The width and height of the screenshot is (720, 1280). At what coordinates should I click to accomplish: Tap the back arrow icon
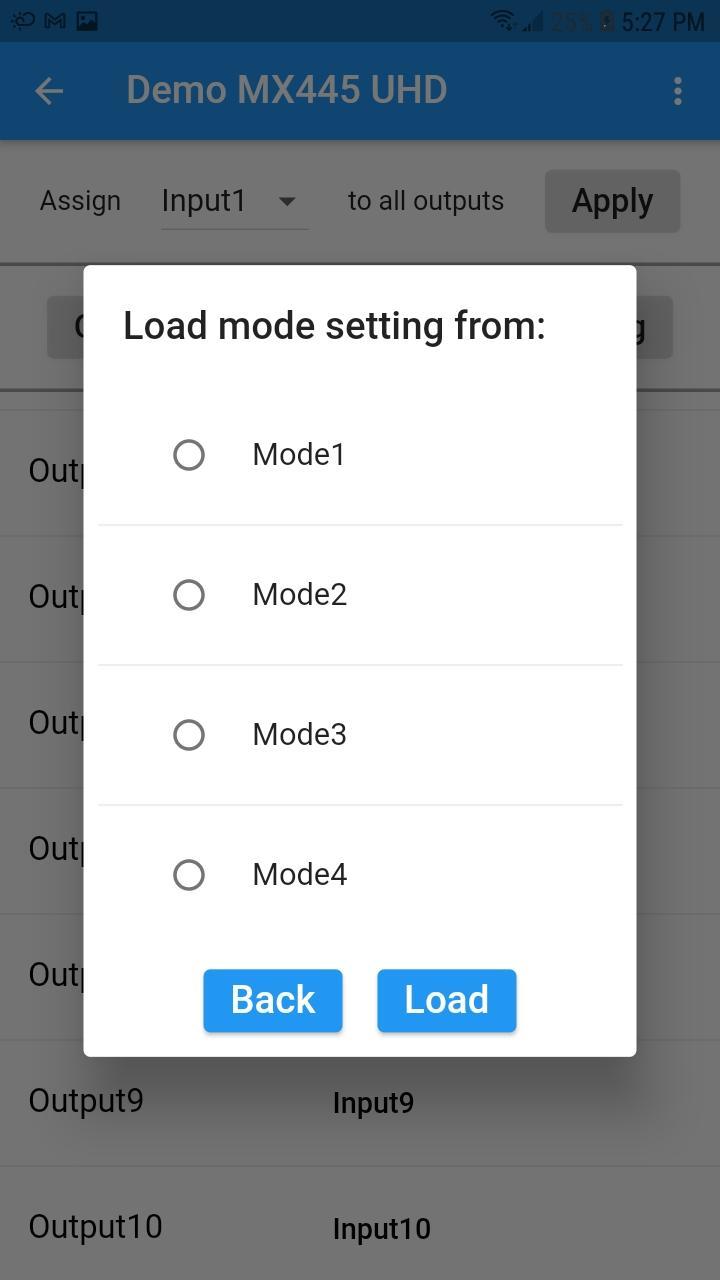pos(48,91)
